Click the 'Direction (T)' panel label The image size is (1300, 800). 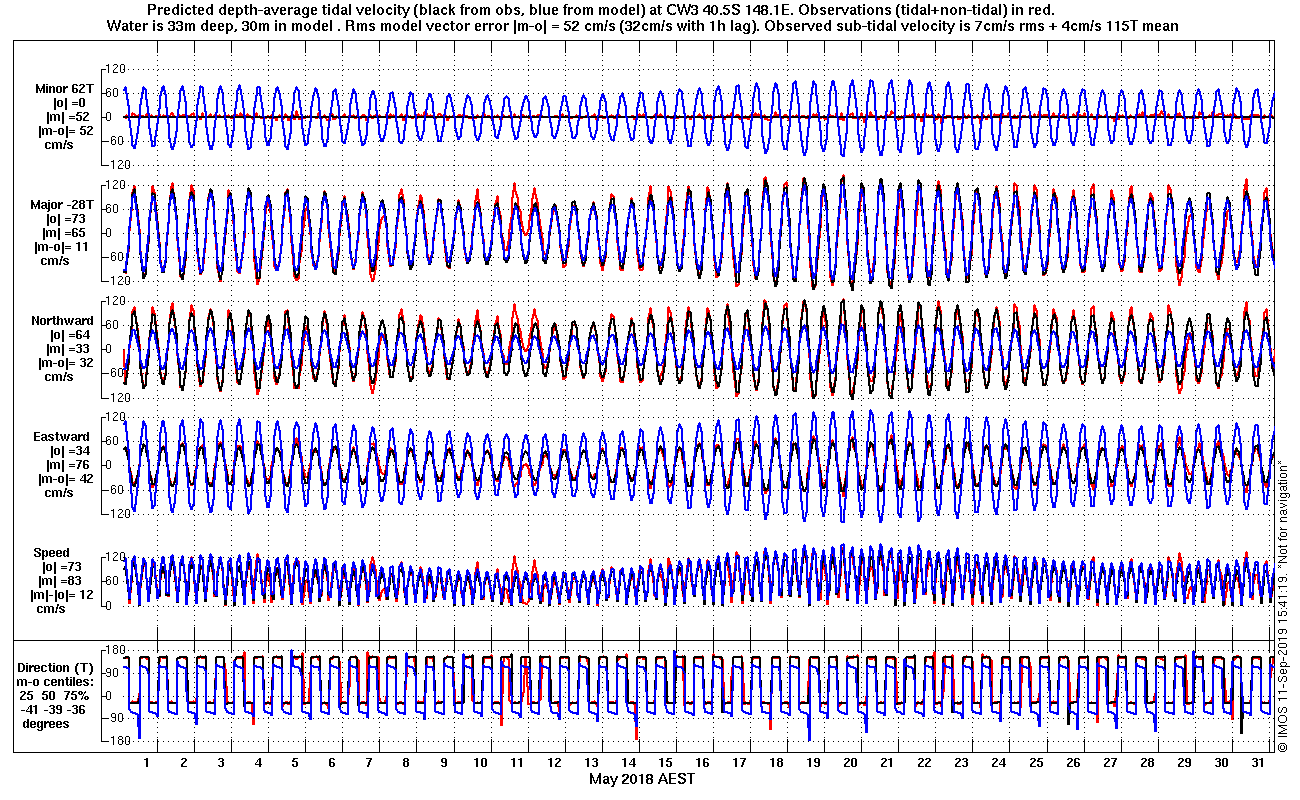click(x=58, y=667)
